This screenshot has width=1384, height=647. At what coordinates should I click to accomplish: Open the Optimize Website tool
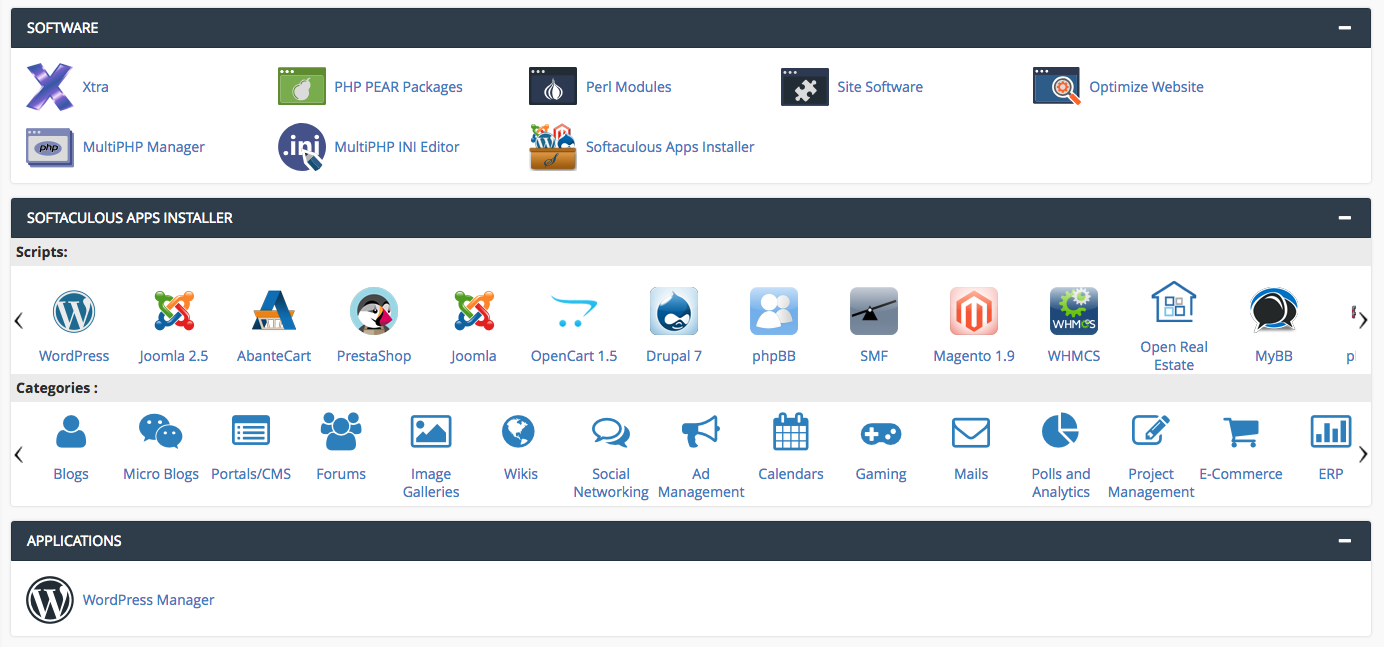pos(1056,86)
